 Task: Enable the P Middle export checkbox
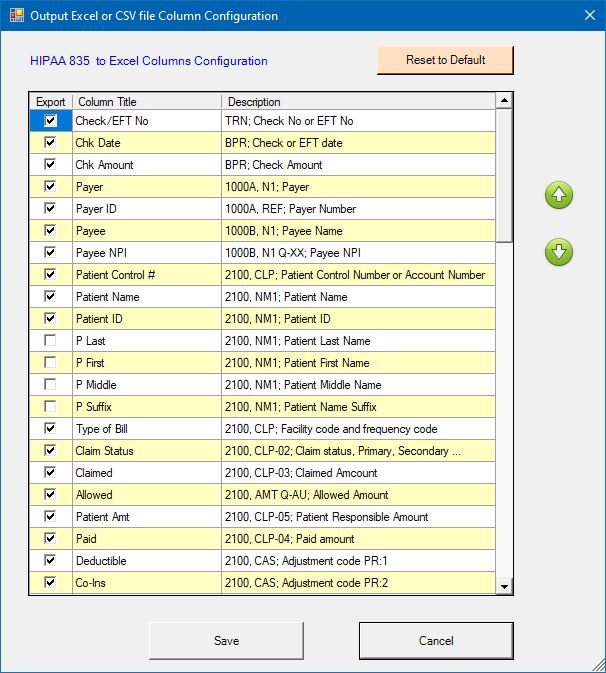(50, 385)
